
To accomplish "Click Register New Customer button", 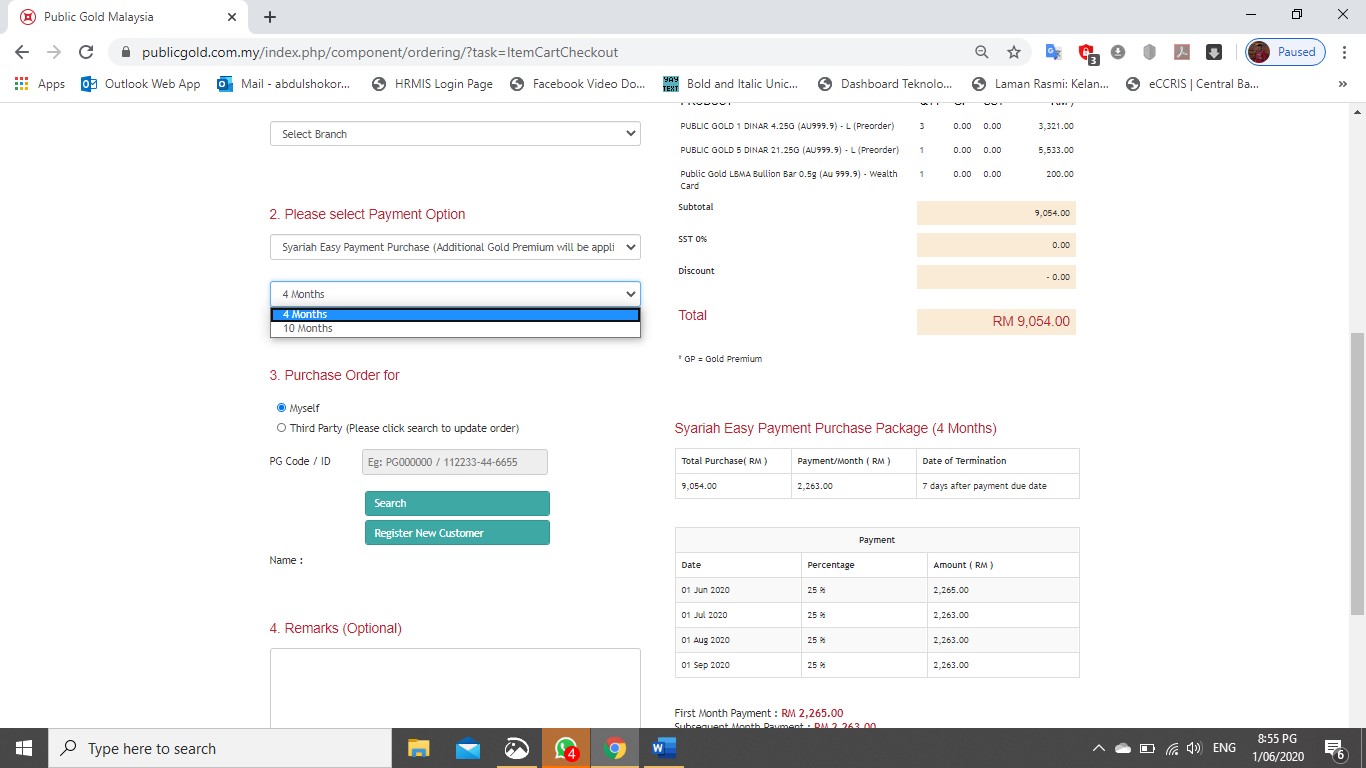I will [457, 533].
